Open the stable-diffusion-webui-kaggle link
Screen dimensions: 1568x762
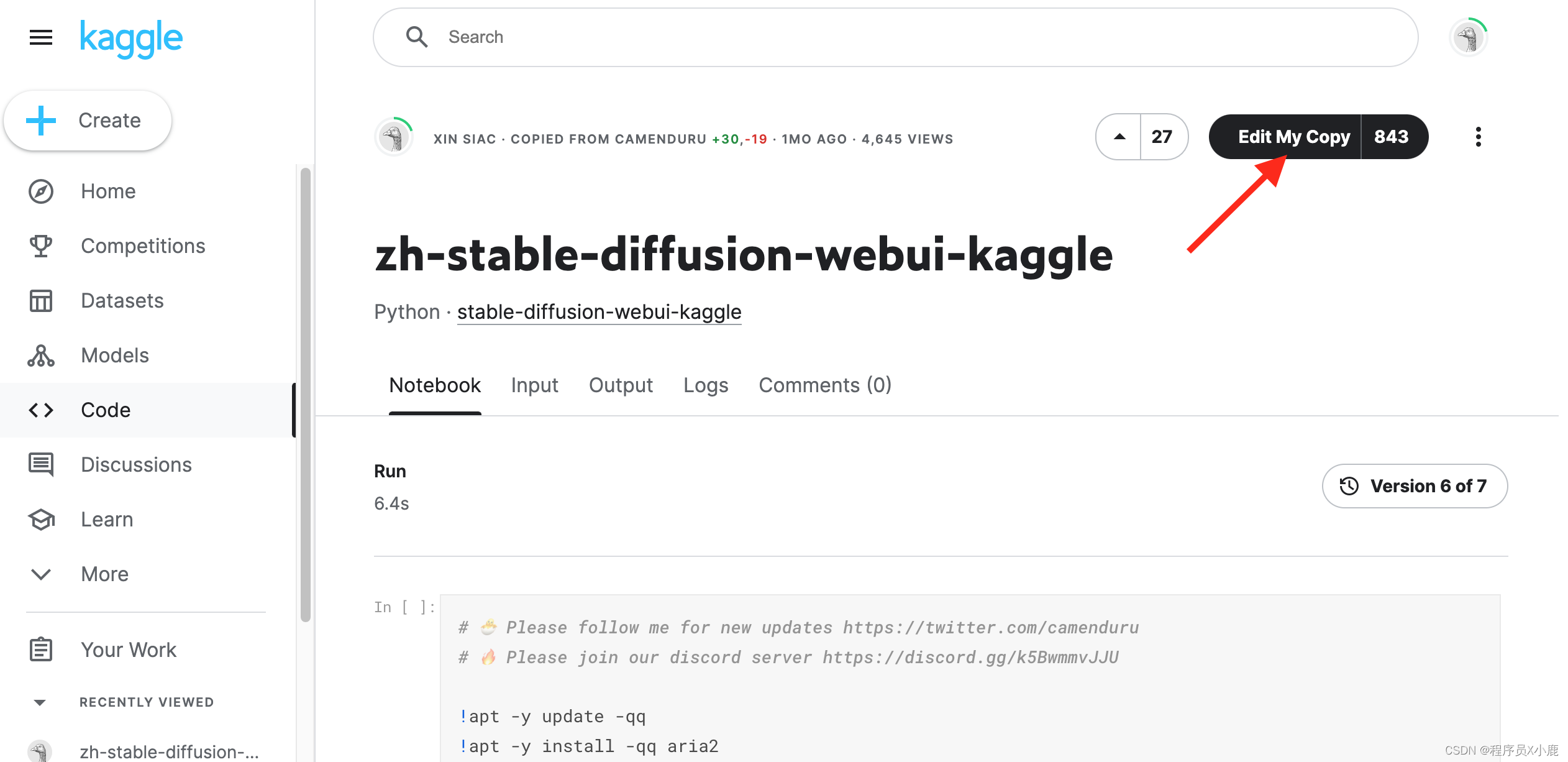[x=599, y=311]
